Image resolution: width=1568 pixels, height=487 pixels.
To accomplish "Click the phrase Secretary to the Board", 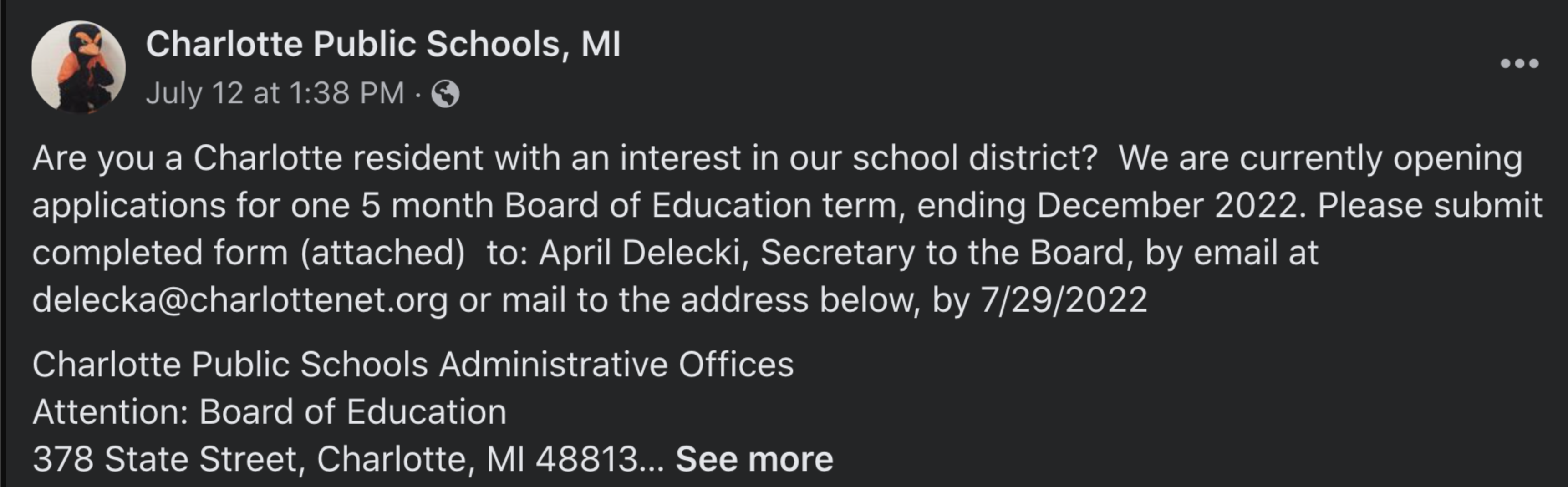I will click(x=942, y=253).
